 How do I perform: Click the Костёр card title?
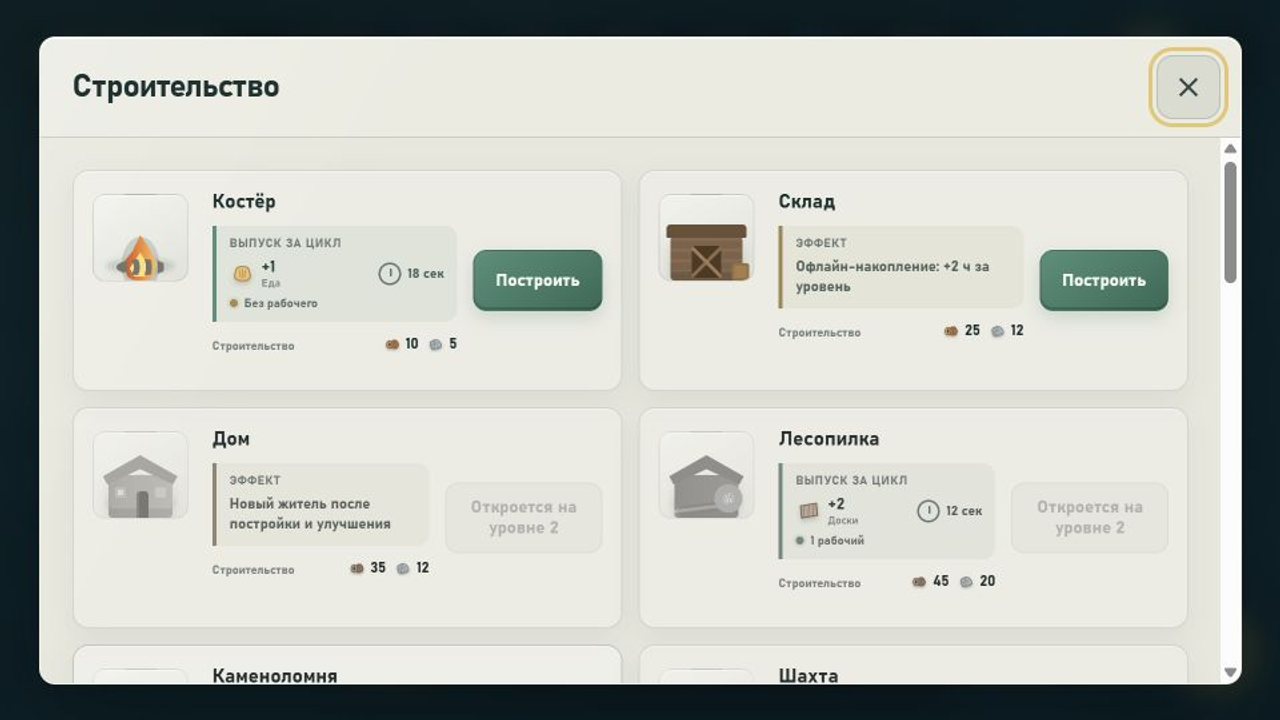(244, 201)
